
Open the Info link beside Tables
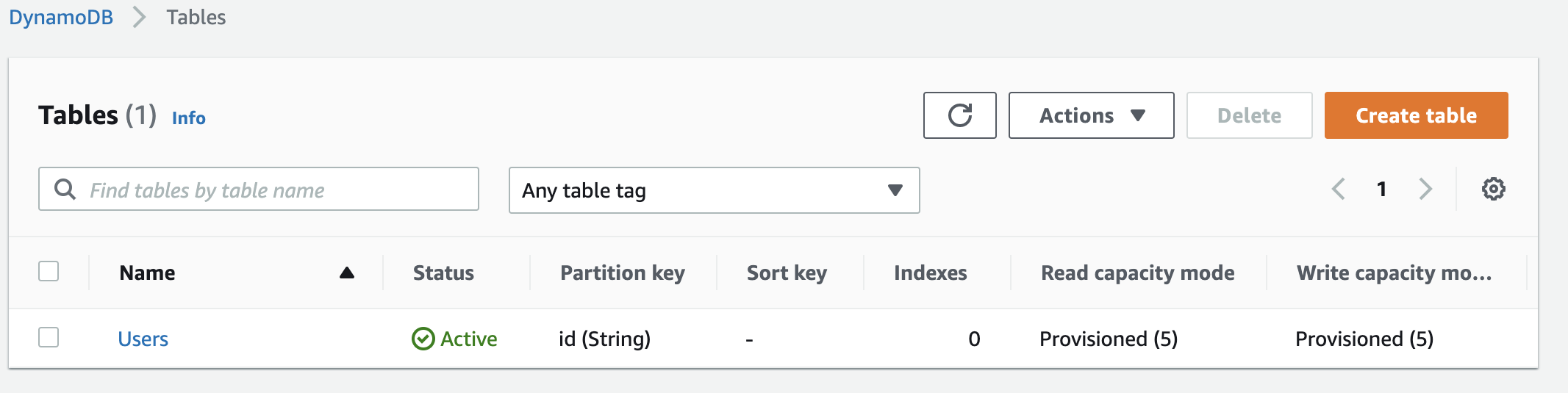coord(188,118)
